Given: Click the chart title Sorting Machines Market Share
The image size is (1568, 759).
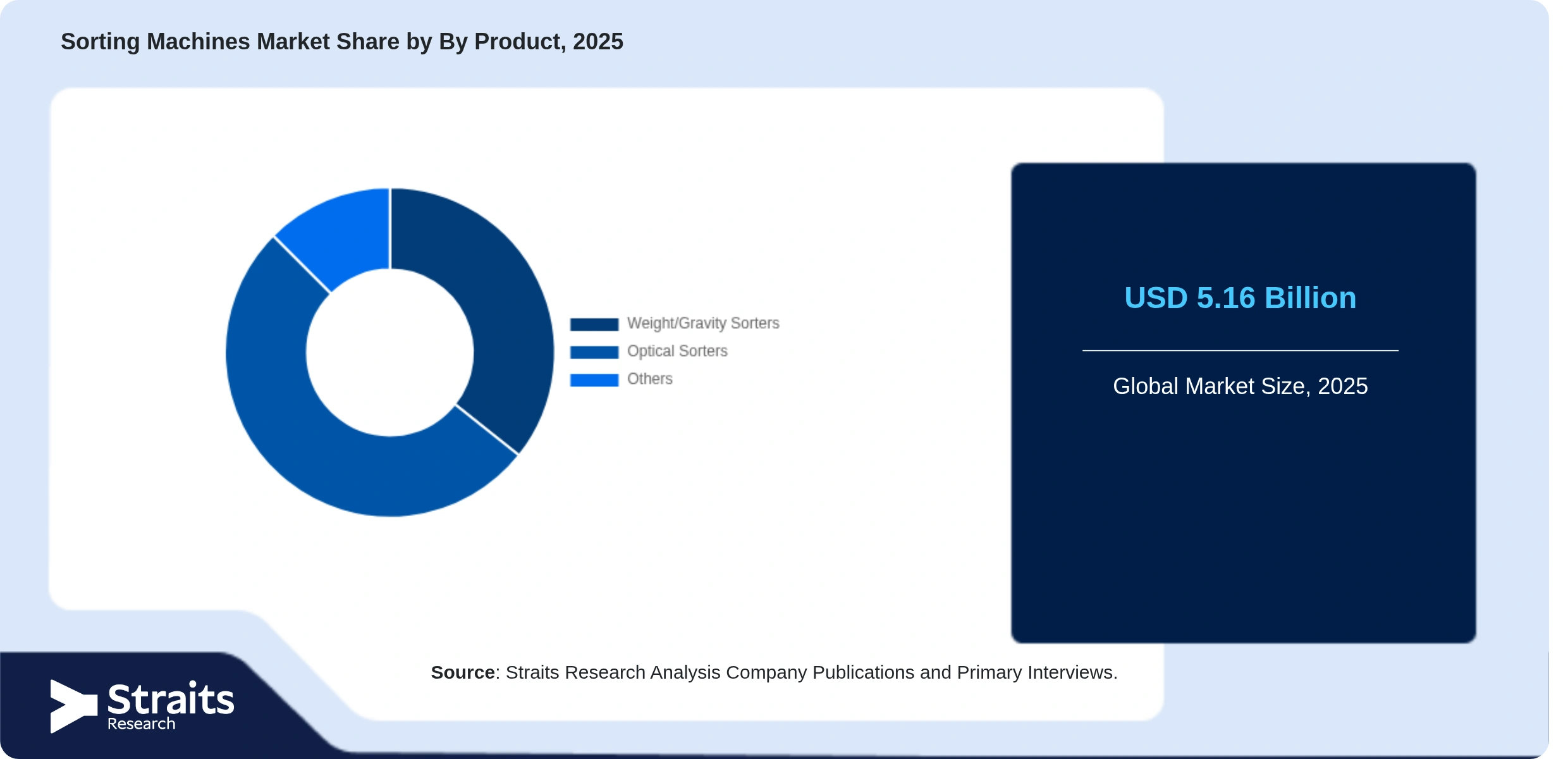Looking at the screenshot, I should click(x=342, y=42).
